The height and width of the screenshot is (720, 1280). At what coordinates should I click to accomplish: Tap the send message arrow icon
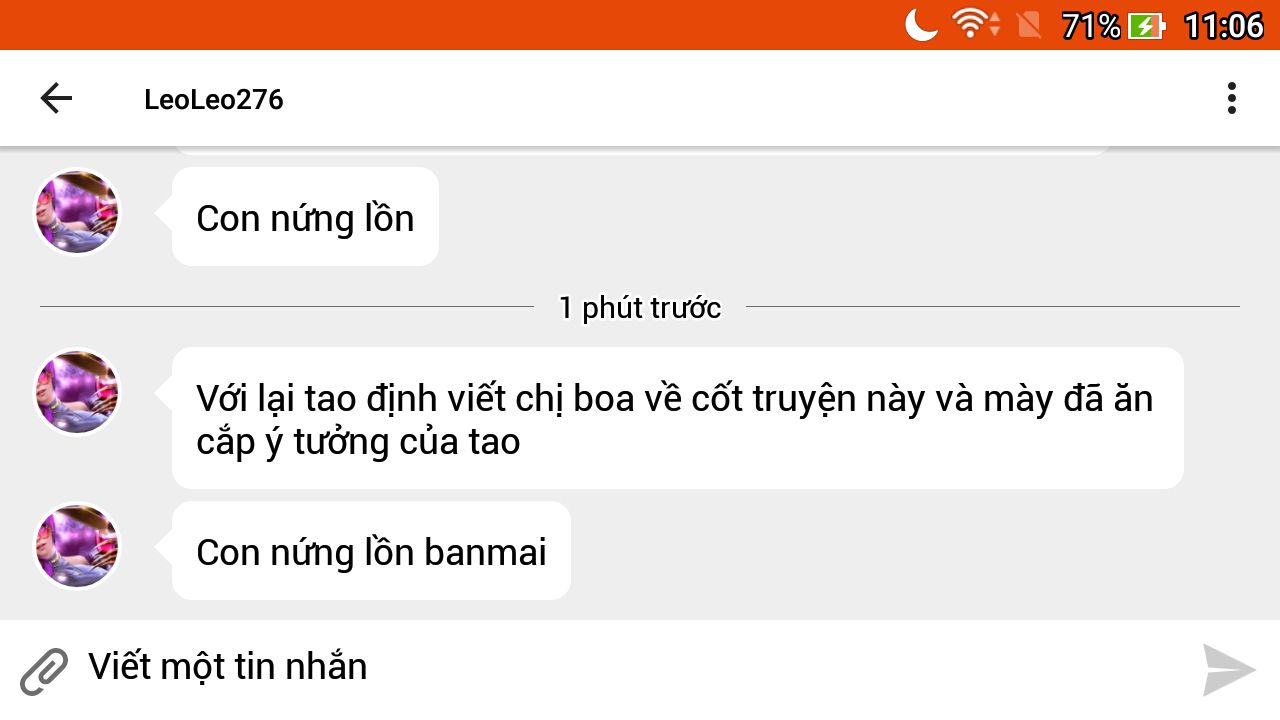coord(1229,670)
